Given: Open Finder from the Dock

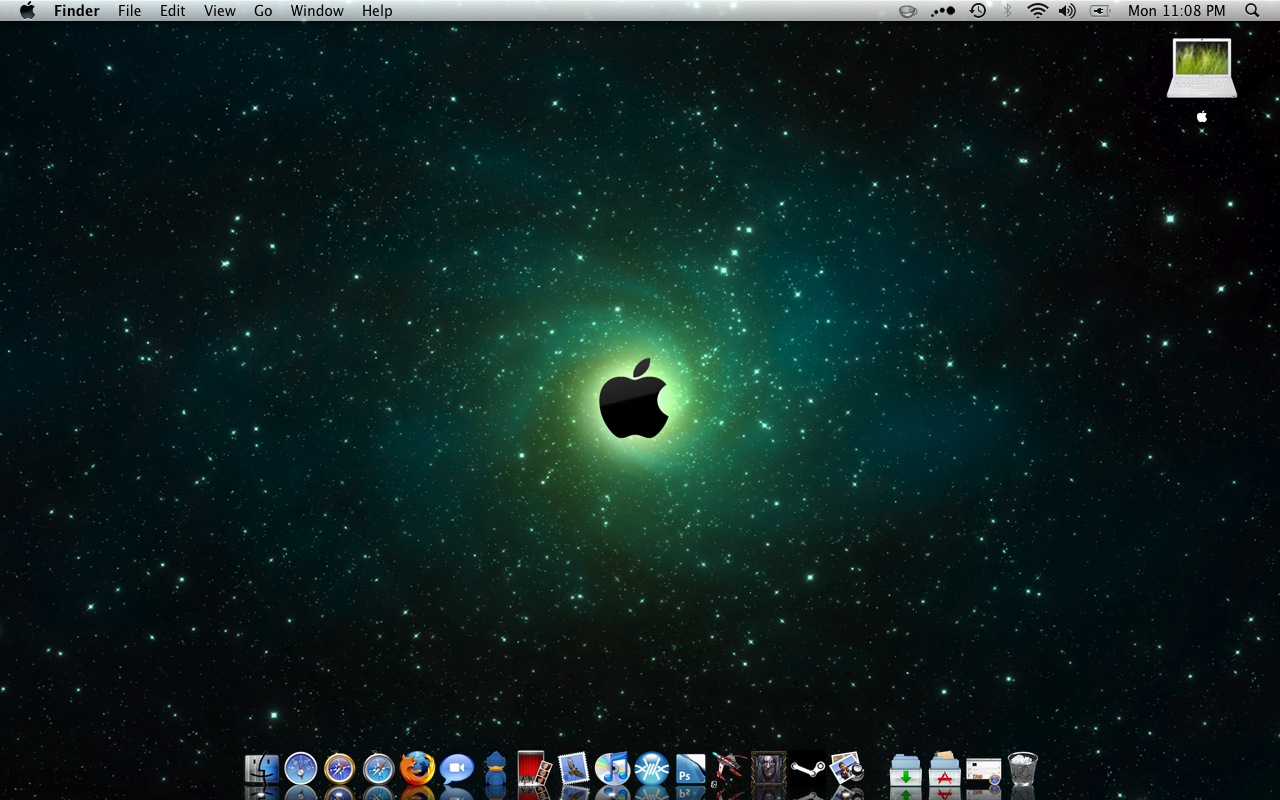Looking at the screenshot, I should [262, 769].
